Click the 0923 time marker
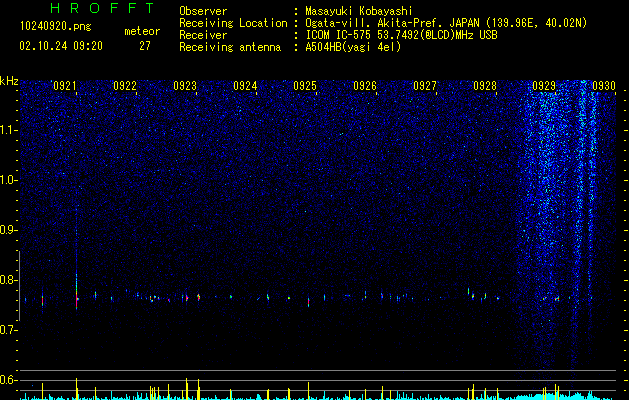The width and height of the screenshot is (629, 400). 185,86
